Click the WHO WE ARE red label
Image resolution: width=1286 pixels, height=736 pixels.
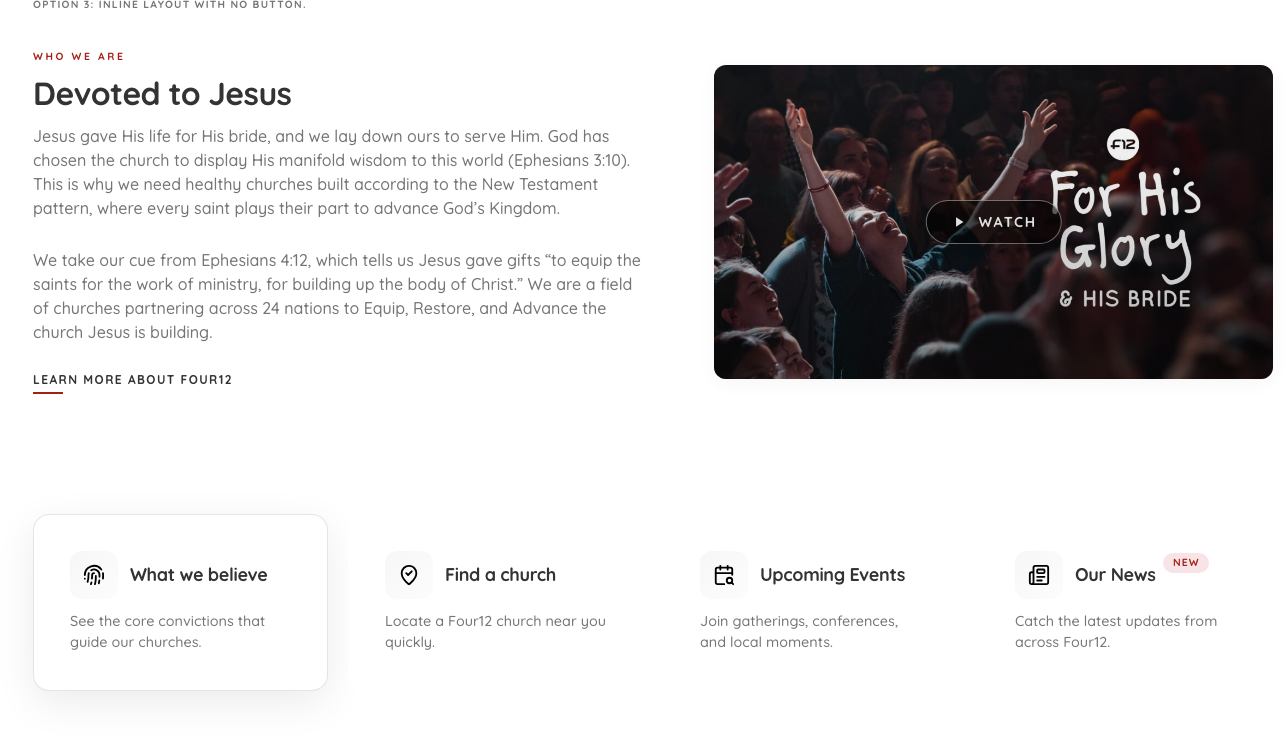(79, 57)
